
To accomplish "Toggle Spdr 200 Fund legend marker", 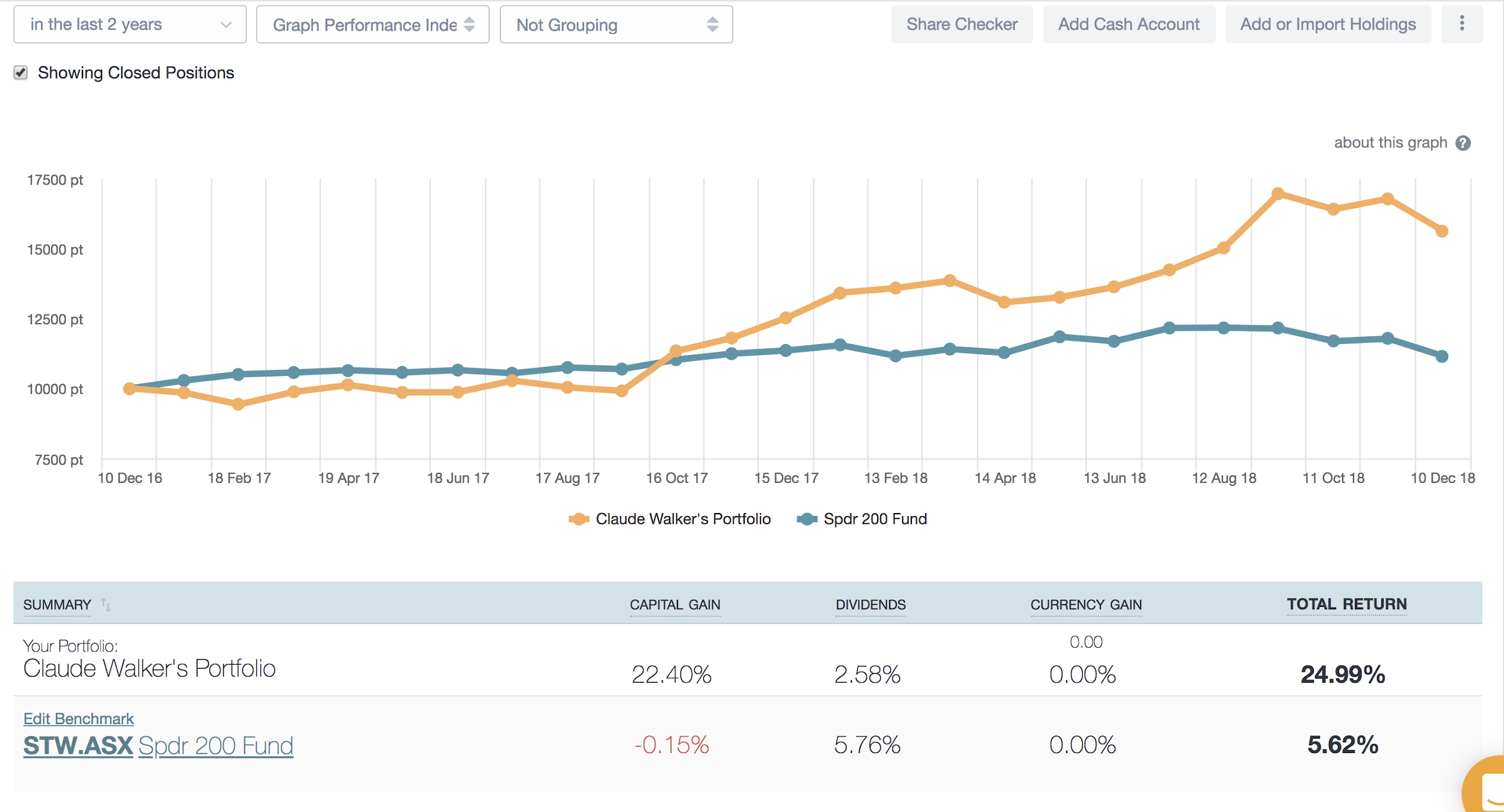I will 807,519.
